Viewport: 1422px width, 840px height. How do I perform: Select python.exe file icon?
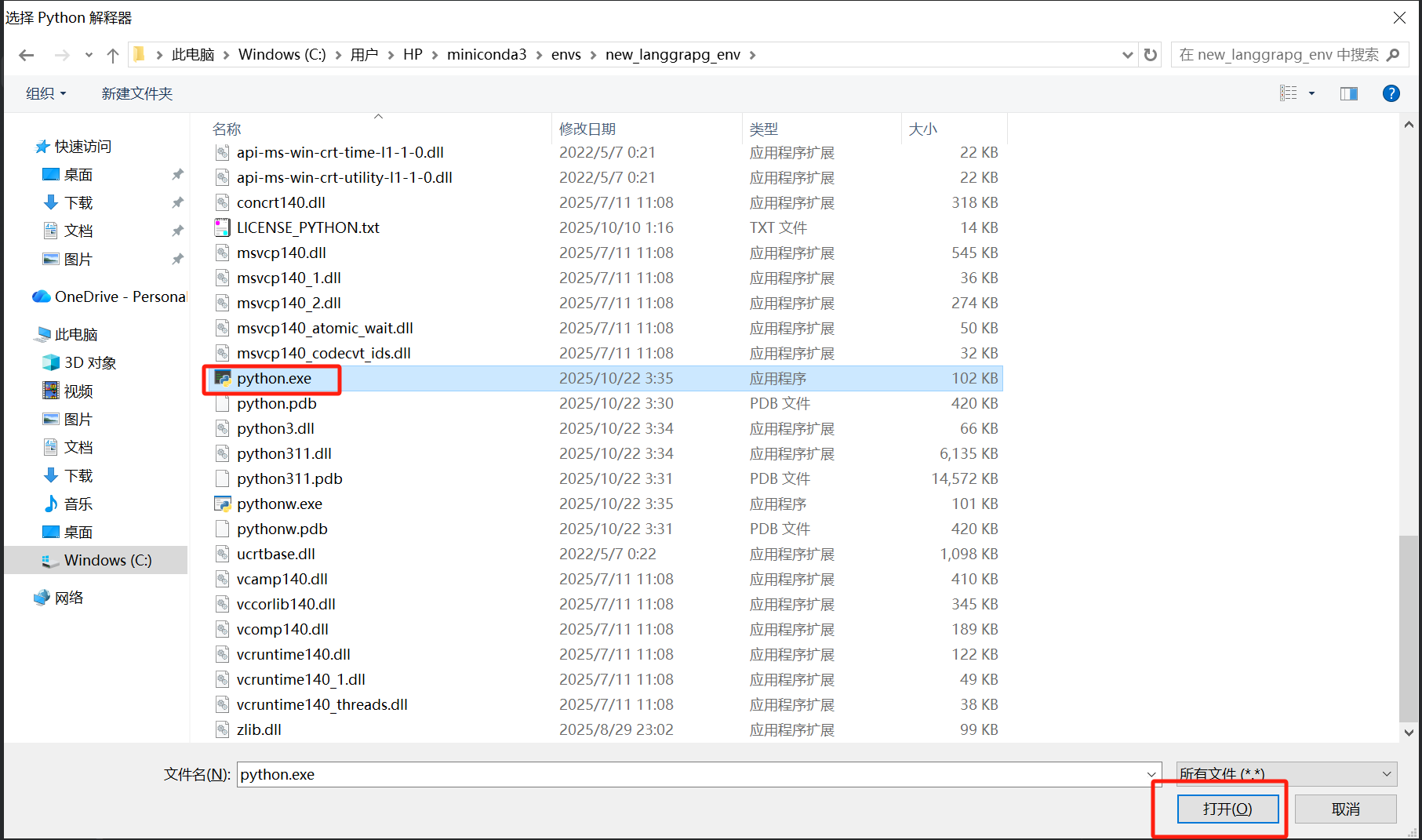[x=223, y=378]
